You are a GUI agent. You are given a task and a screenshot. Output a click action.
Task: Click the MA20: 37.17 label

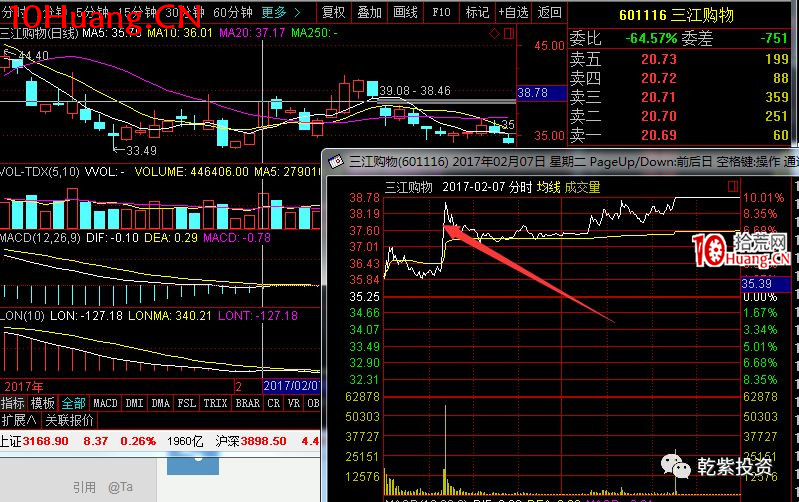tap(252, 33)
